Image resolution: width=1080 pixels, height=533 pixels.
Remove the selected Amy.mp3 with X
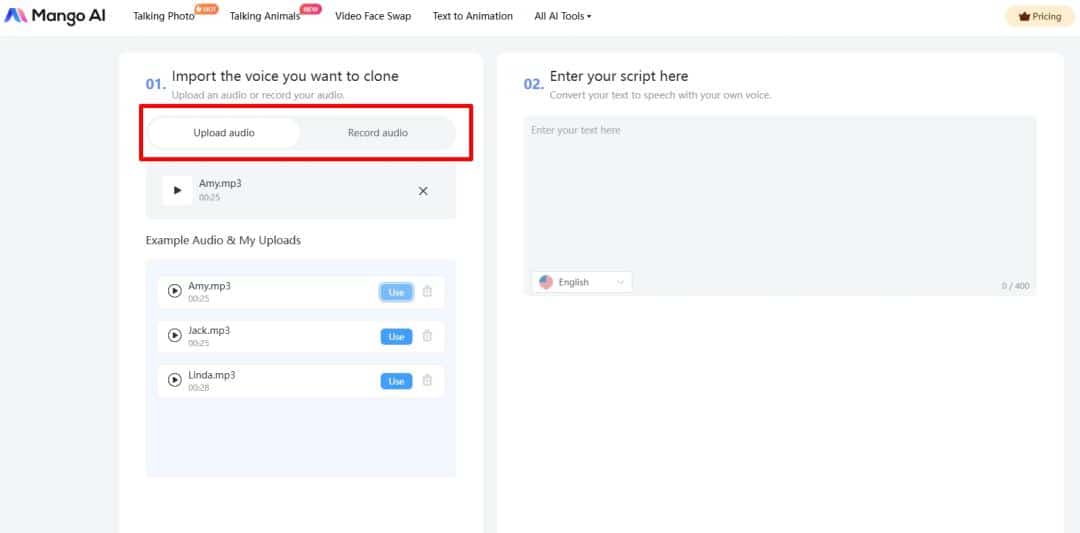click(422, 191)
